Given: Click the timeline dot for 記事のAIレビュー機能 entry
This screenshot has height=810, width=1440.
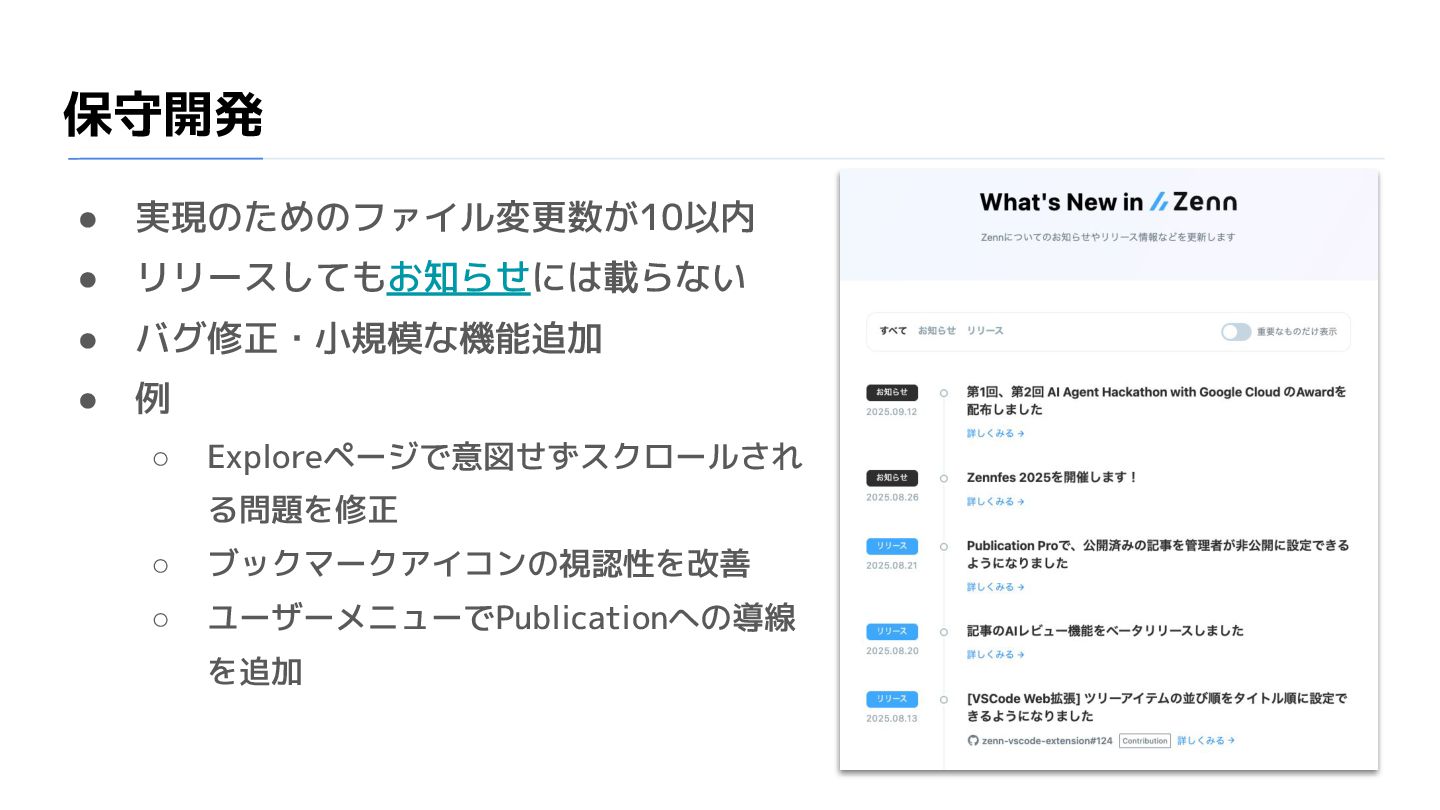Looking at the screenshot, I should coord(943,632).
